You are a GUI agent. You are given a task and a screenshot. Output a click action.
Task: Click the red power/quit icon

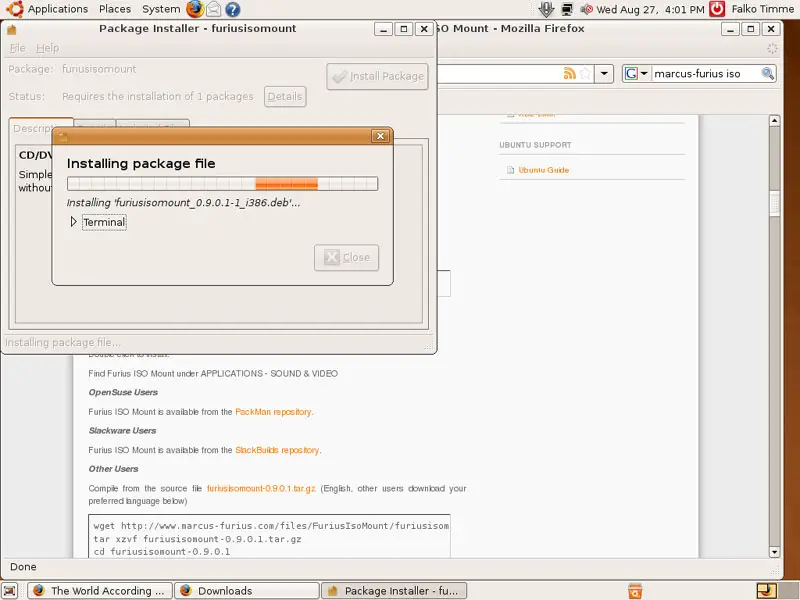point(717,9)
